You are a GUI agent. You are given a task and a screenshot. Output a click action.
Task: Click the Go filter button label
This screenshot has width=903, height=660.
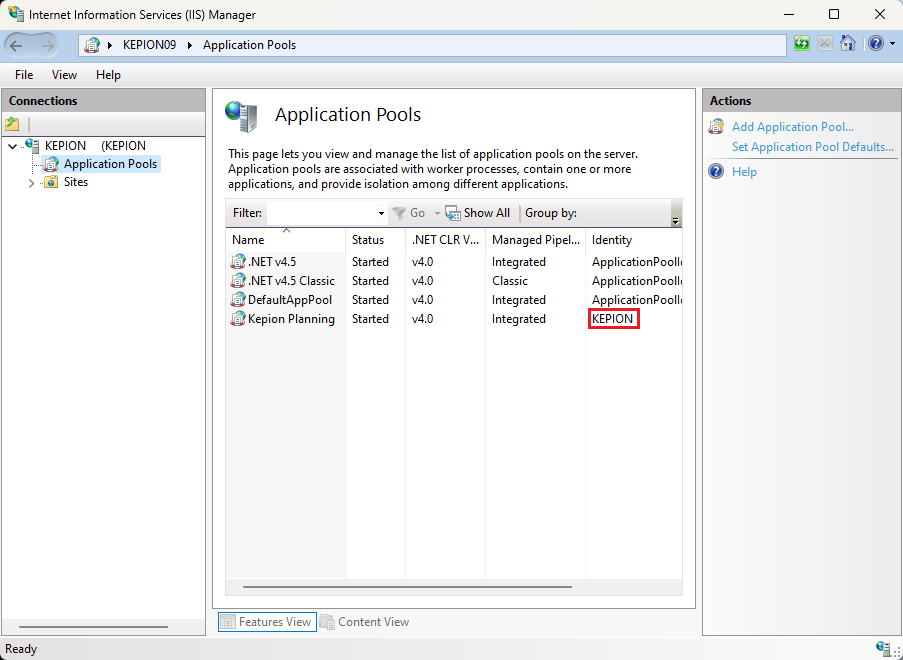click(x=418, y=213)
